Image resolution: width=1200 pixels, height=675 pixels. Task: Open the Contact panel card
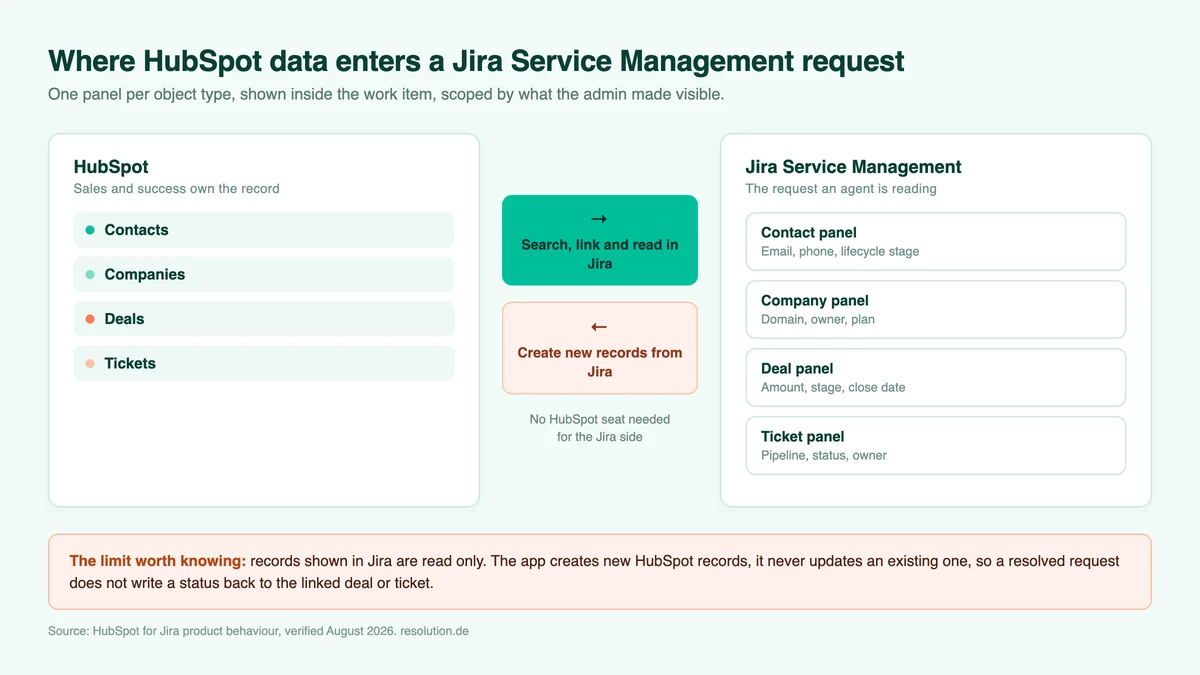(936, 241)
